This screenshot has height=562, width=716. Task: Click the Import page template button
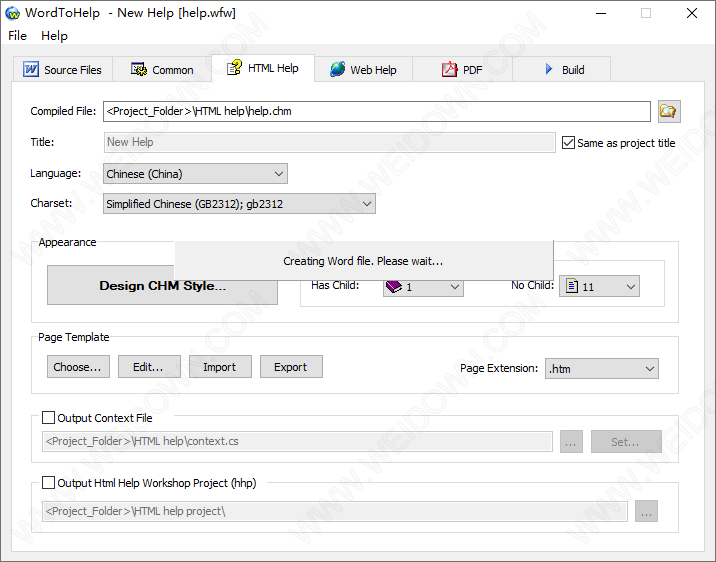[220, 367]
